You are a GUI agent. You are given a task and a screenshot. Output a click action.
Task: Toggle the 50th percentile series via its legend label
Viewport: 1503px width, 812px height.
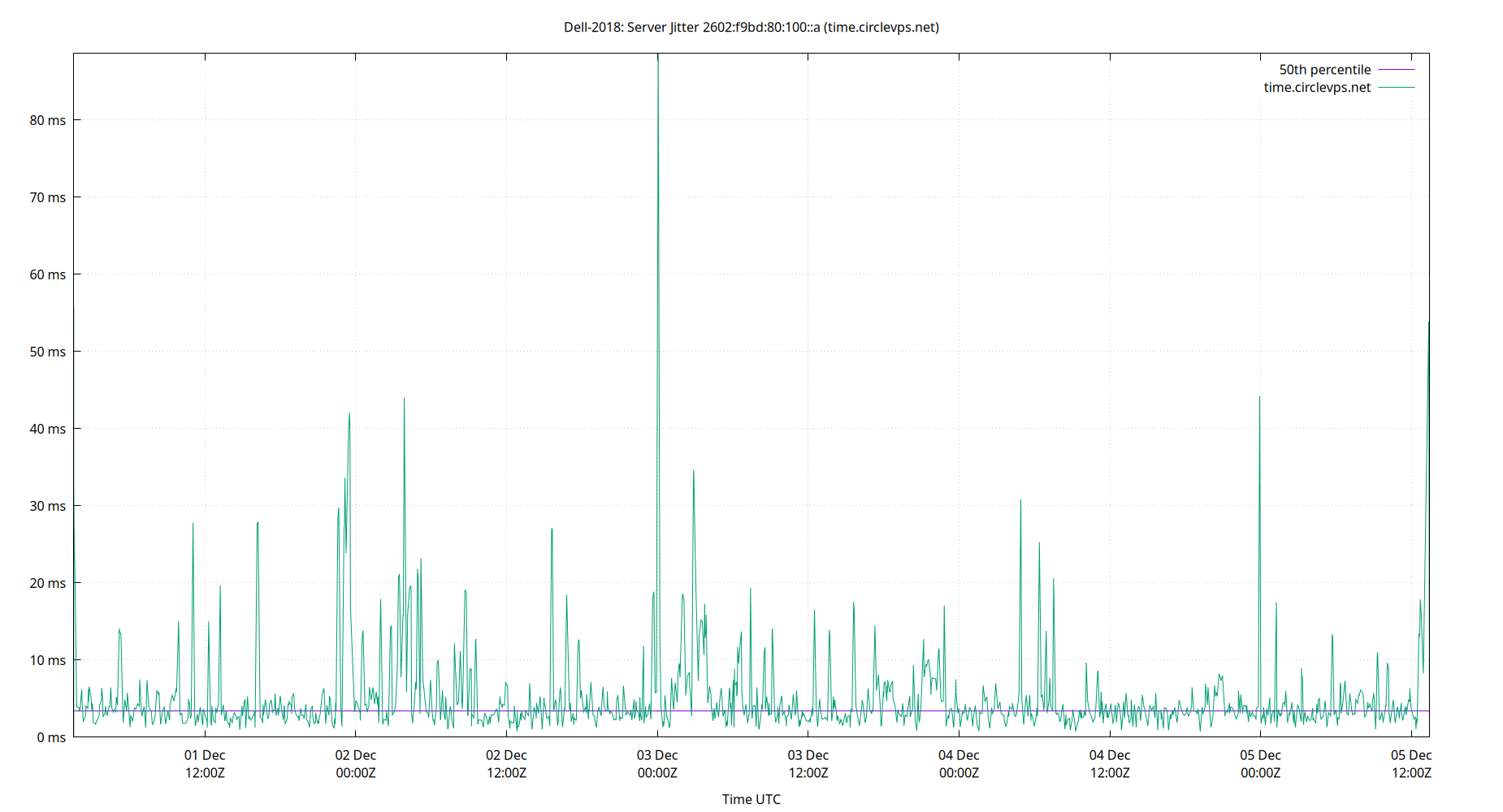1324,69
